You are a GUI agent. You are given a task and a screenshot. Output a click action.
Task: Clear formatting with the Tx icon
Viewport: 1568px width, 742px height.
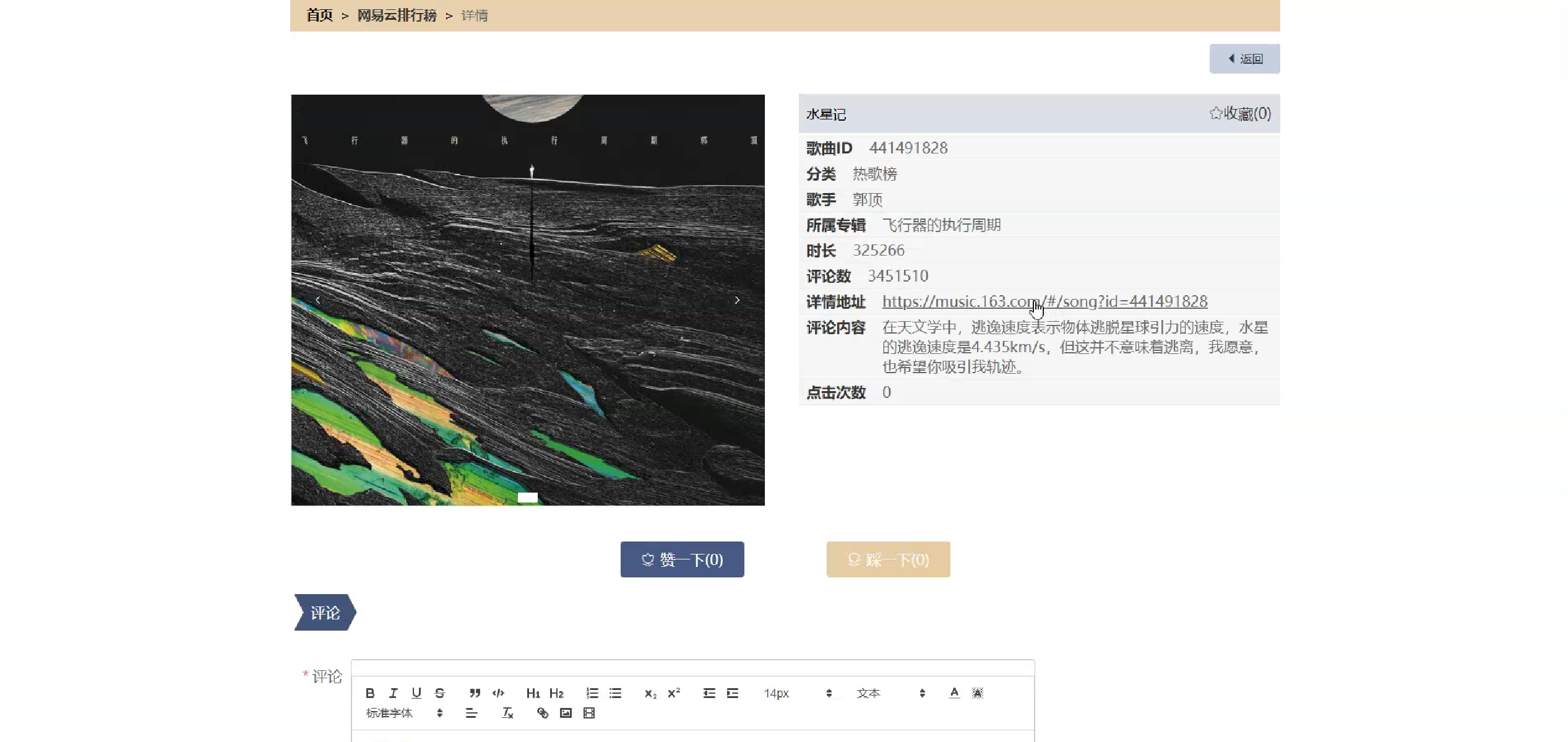pyautogui.click(x=507, y=713)
